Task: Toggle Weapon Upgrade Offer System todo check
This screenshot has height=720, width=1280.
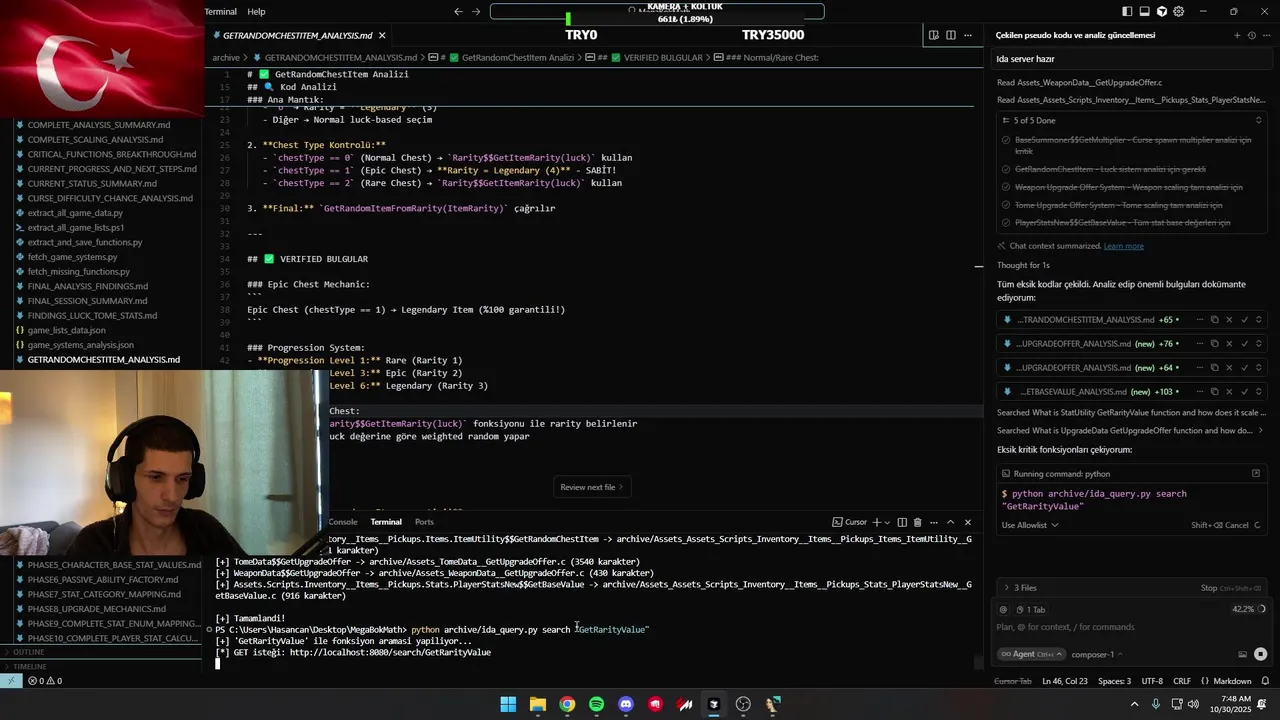Action: tap(1006, 188)
